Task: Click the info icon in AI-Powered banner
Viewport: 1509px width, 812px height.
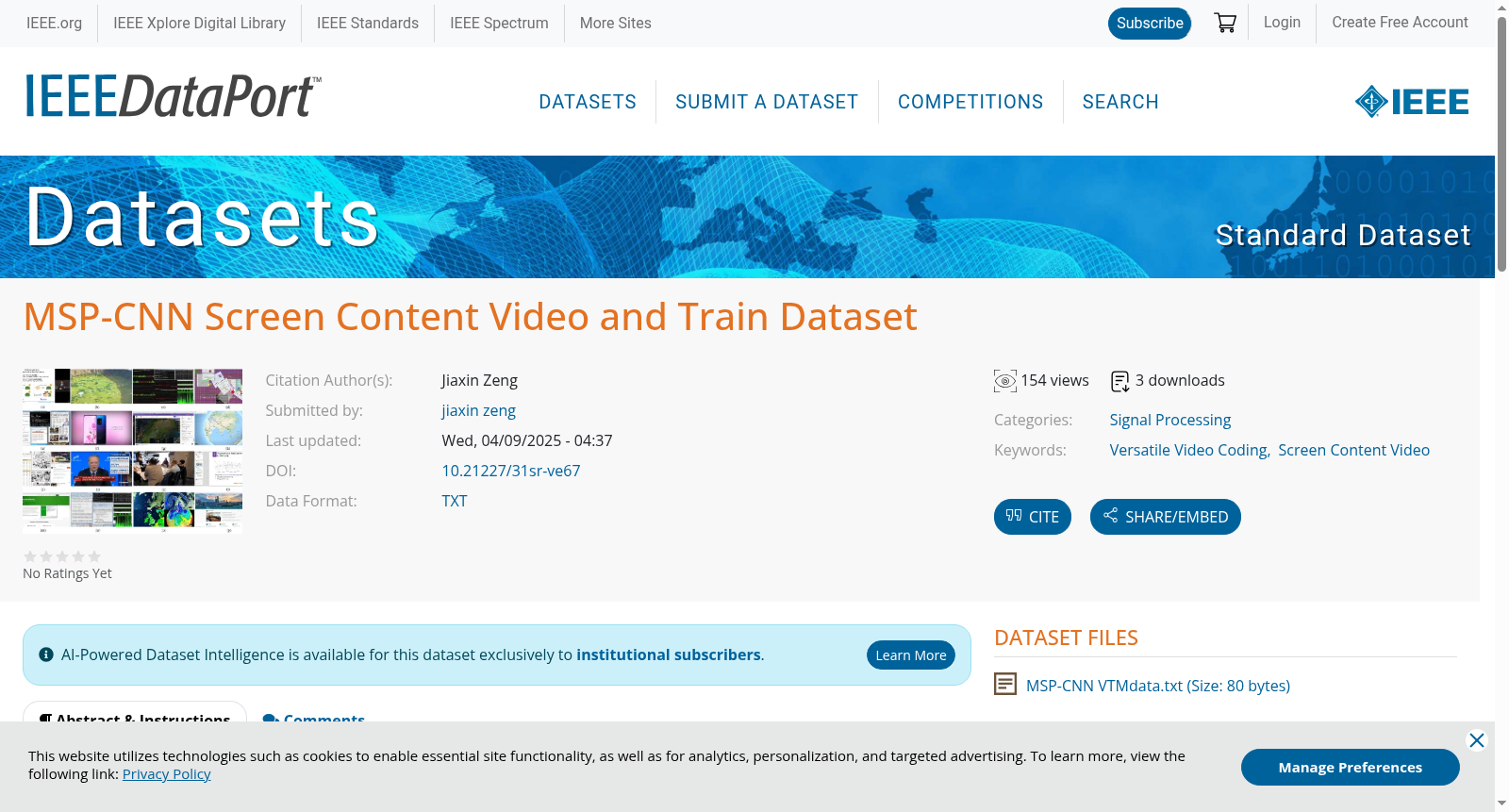Action: 46,655
